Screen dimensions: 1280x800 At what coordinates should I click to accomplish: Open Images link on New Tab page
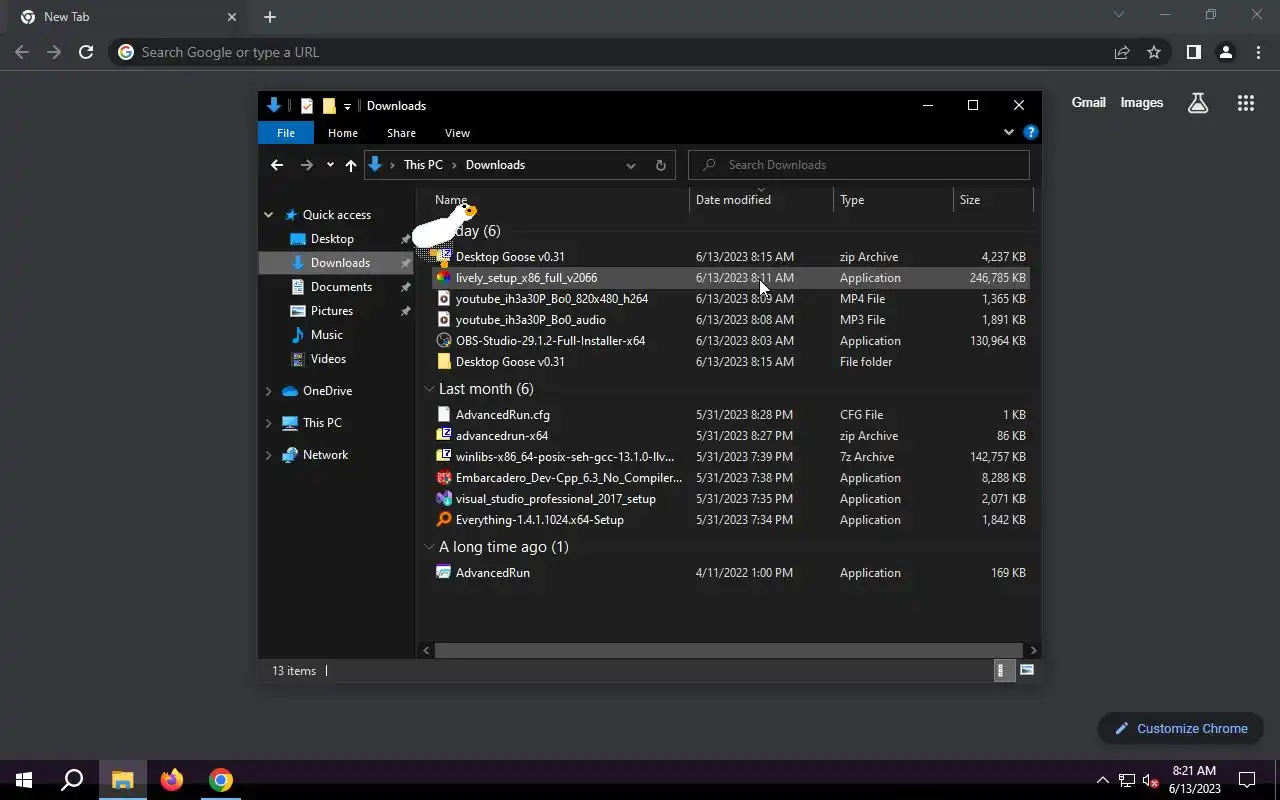[1142, 102]
